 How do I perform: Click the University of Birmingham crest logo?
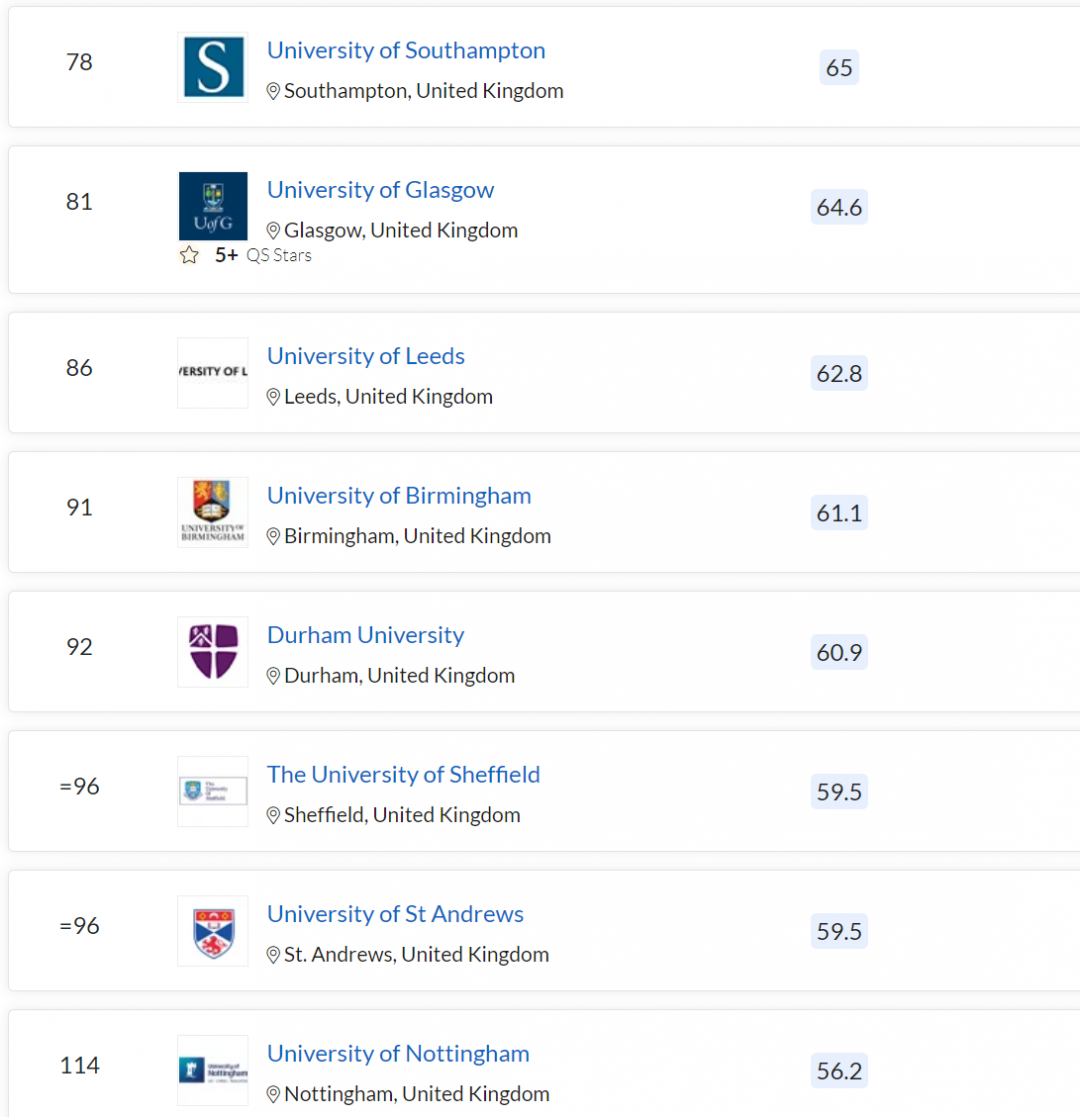click(x=213, y=512)
